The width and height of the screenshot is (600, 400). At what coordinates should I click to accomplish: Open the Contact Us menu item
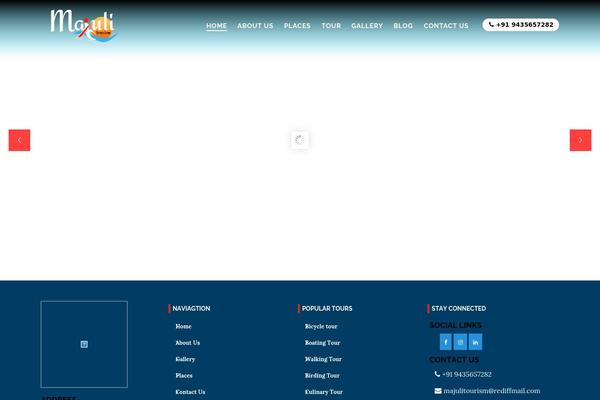tap(446, 26)
